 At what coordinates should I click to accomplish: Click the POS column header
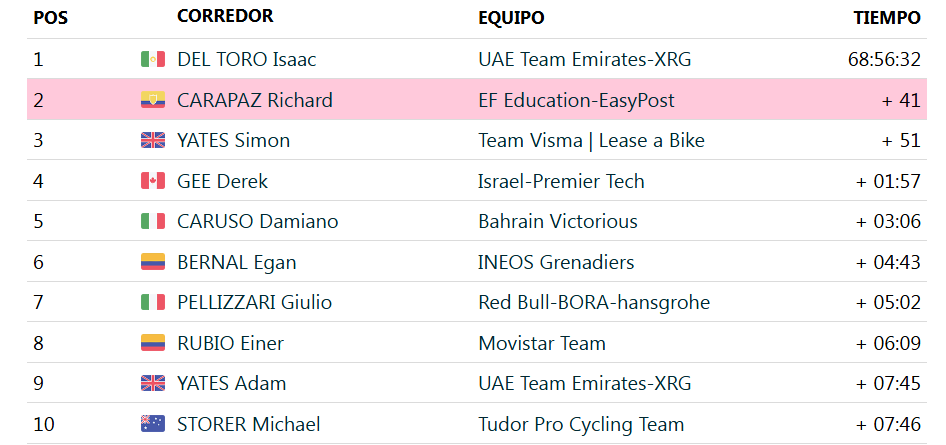[x=51, y=19]
